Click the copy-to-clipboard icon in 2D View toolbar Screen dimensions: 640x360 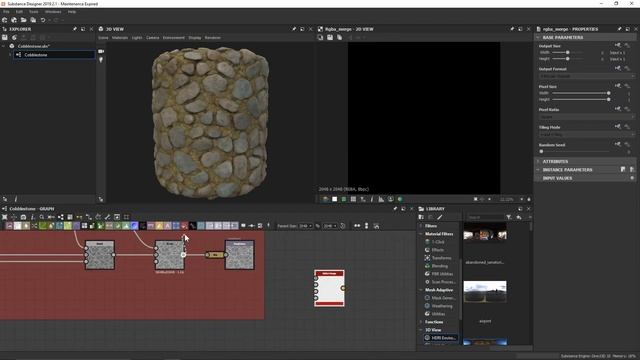click(339, 38)
